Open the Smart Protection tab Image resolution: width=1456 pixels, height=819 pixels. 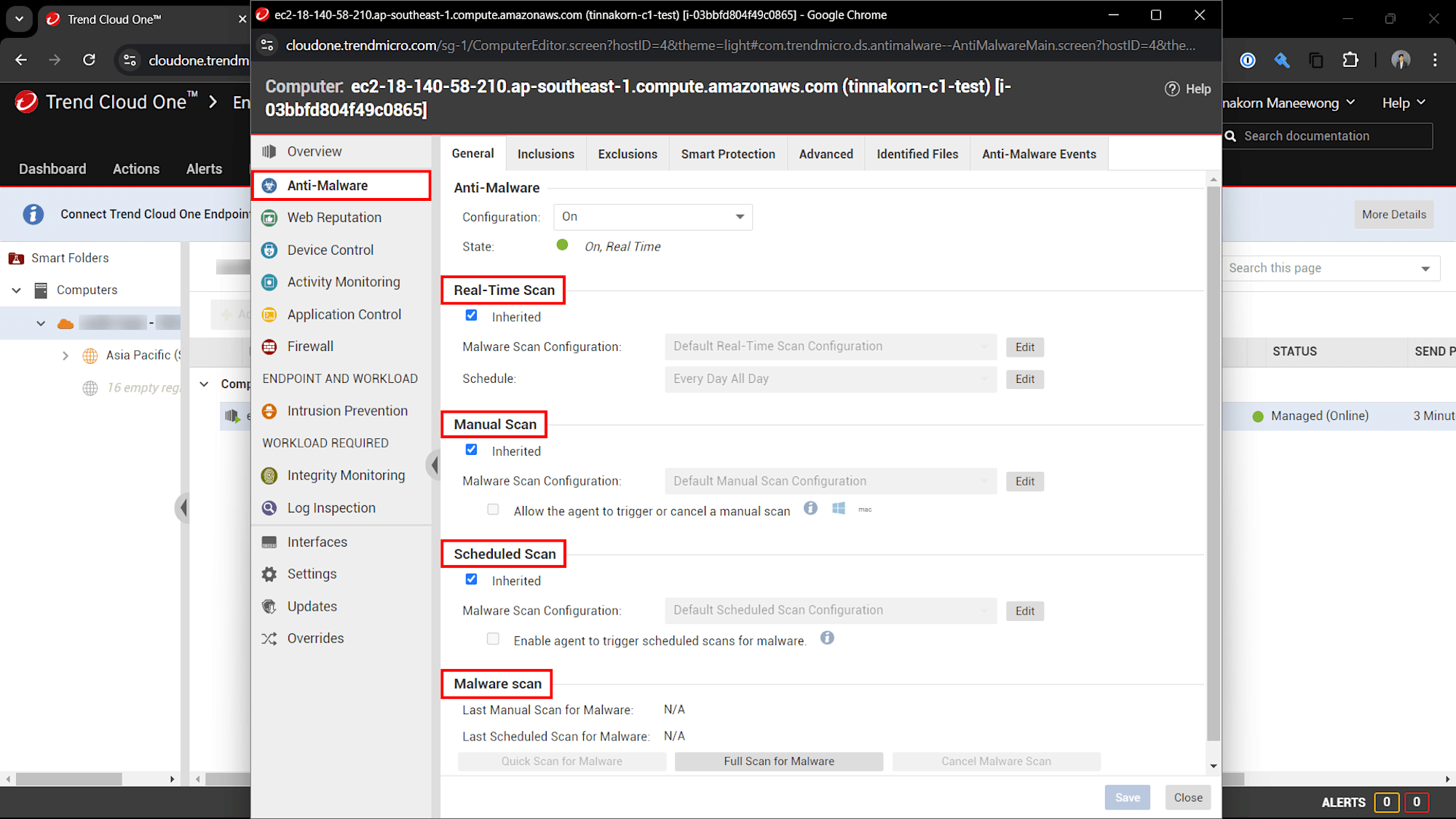(728, 154)
